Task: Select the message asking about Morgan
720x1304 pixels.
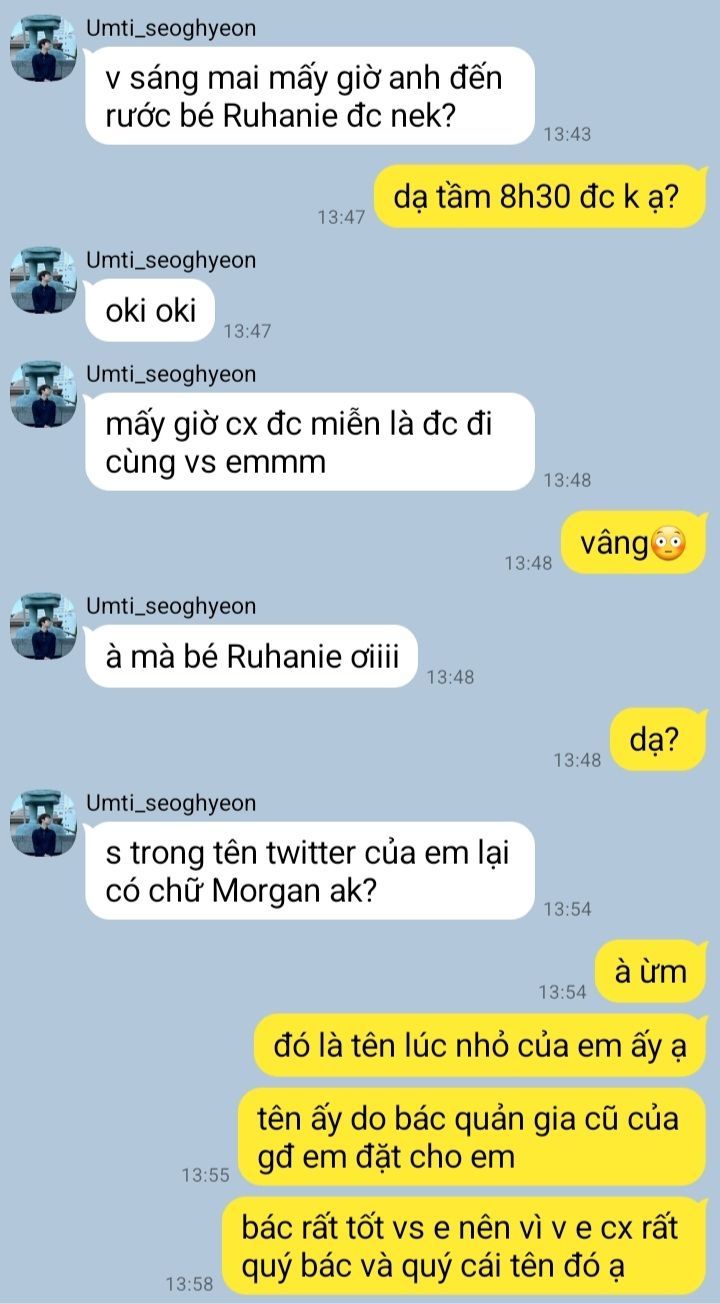Action: pos(310,871)
